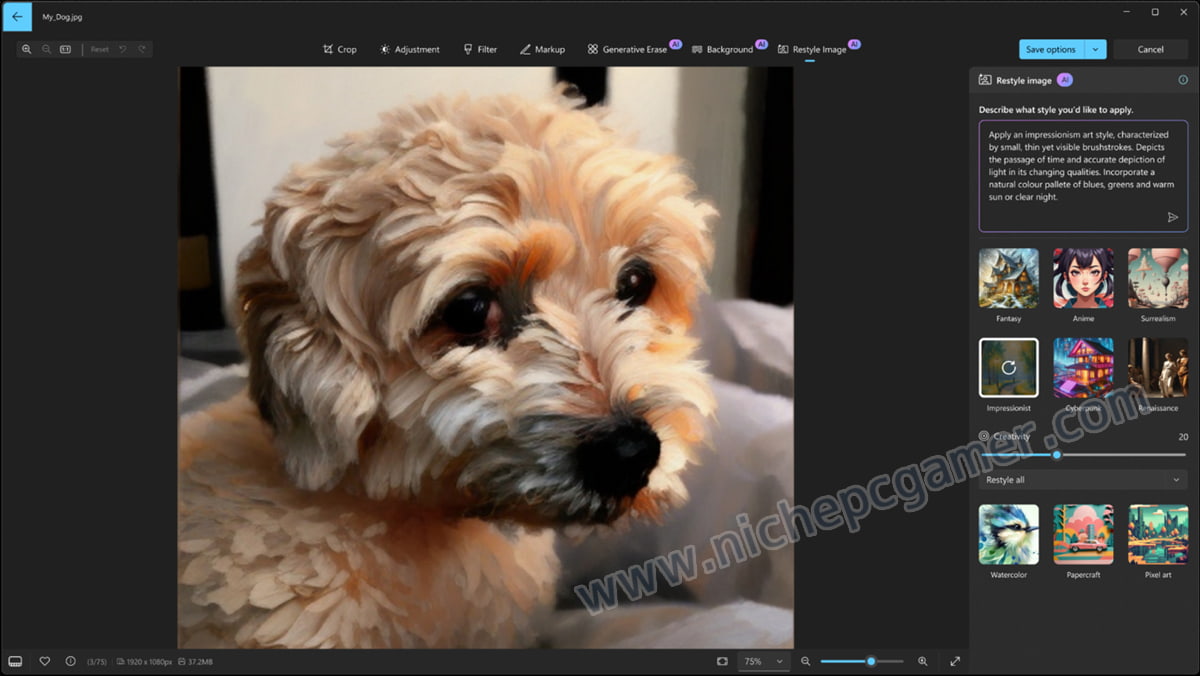
Task: Mark the photo as favorite with heart
Action: pyautogui.click(x=44, y=661)
